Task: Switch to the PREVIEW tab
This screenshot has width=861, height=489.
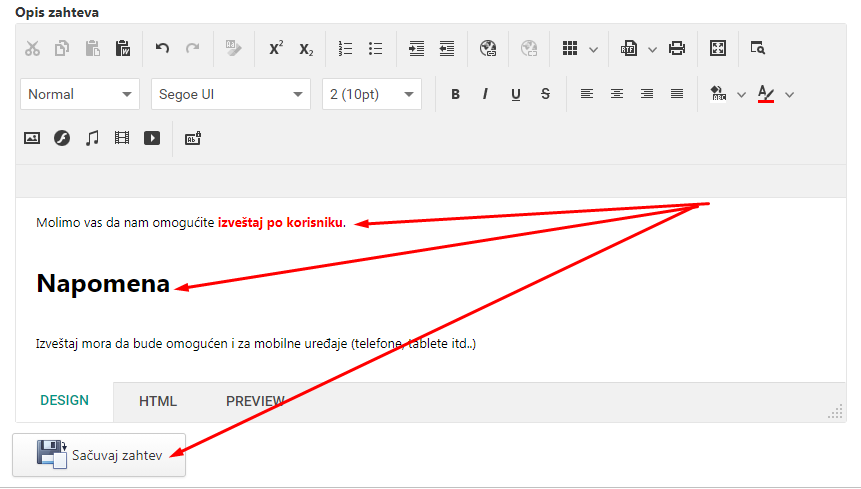Action: (x=255, y=401)
